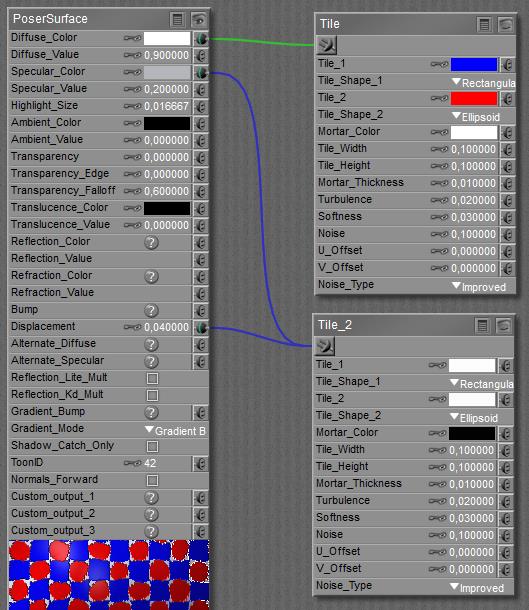Enable the Shadow_Catch_Only checkbox
This screenshot has width=529, height=610.
(152, 446)
